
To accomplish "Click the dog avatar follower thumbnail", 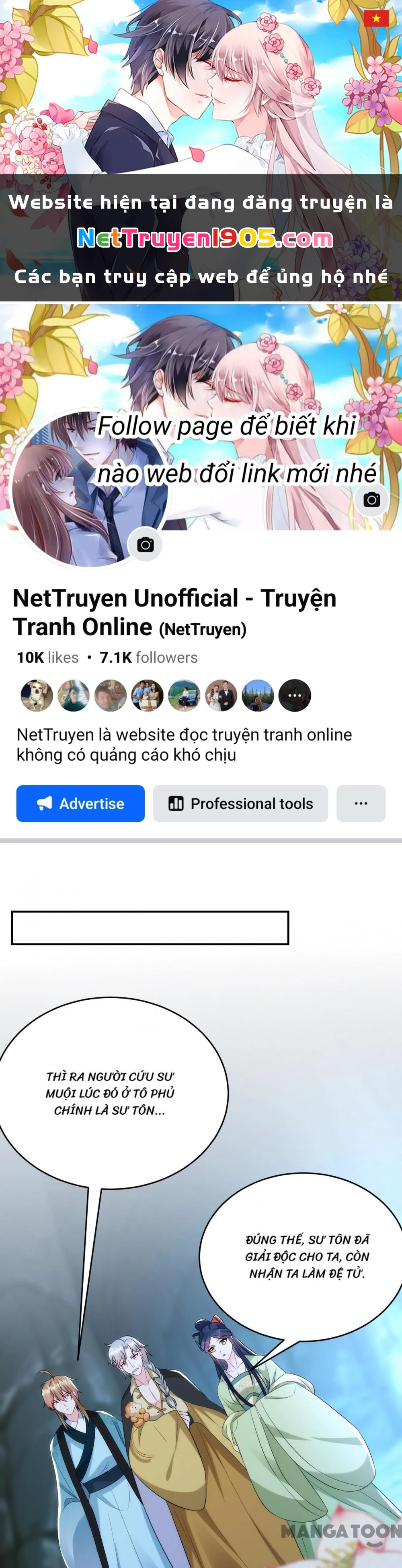I will pos(37,695).
